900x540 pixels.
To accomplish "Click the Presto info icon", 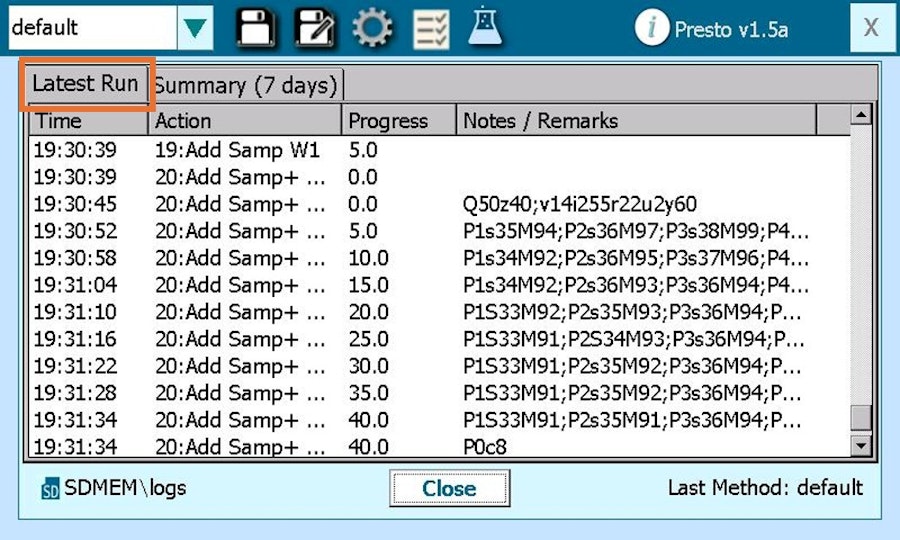I will click(x=651, y=28).
